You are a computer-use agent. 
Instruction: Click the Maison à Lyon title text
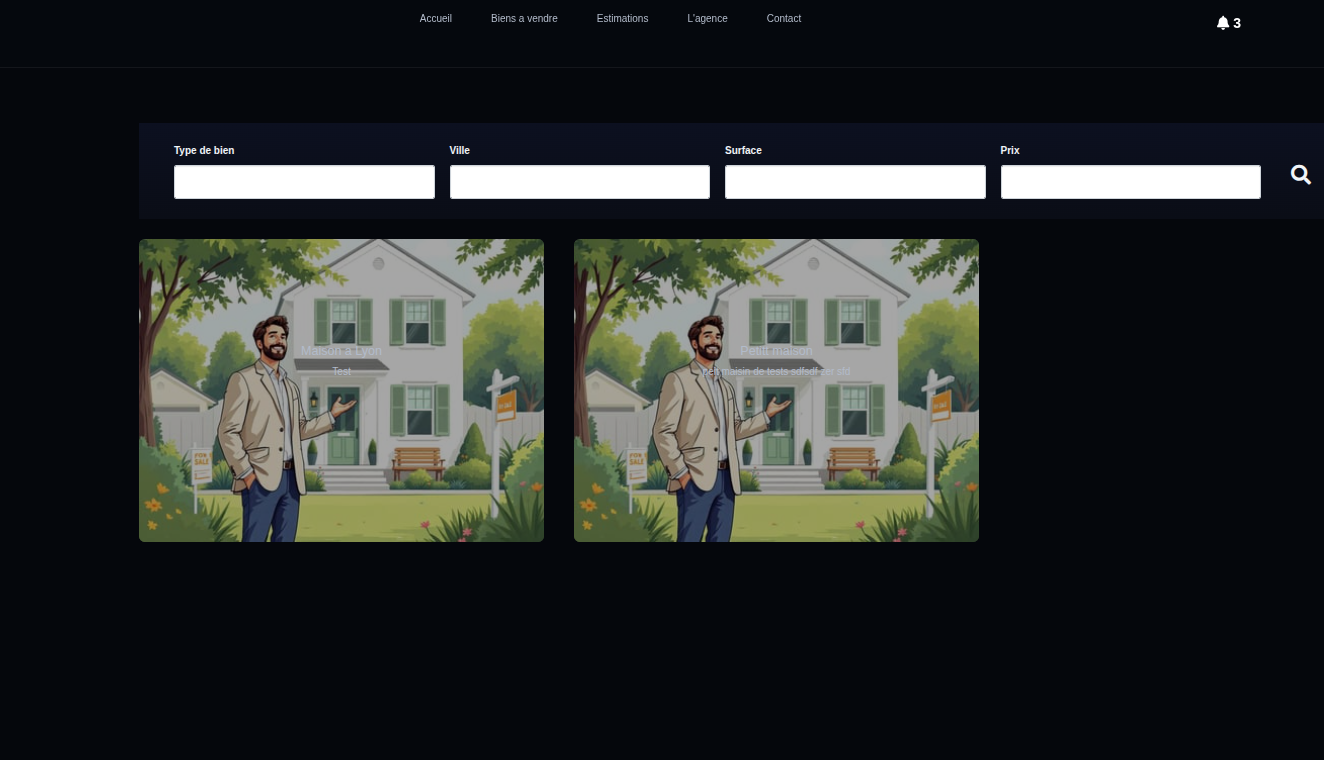[341, 350]
